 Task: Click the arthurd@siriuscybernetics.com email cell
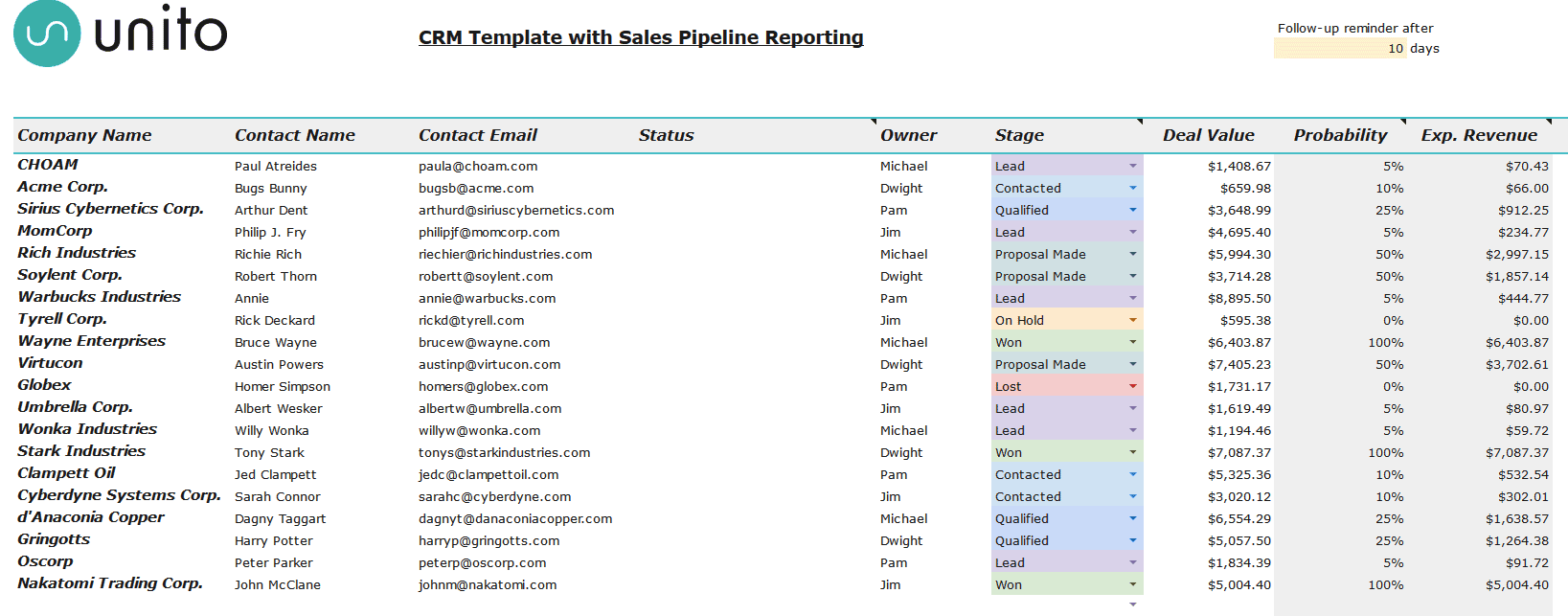(x=516, y=210)
